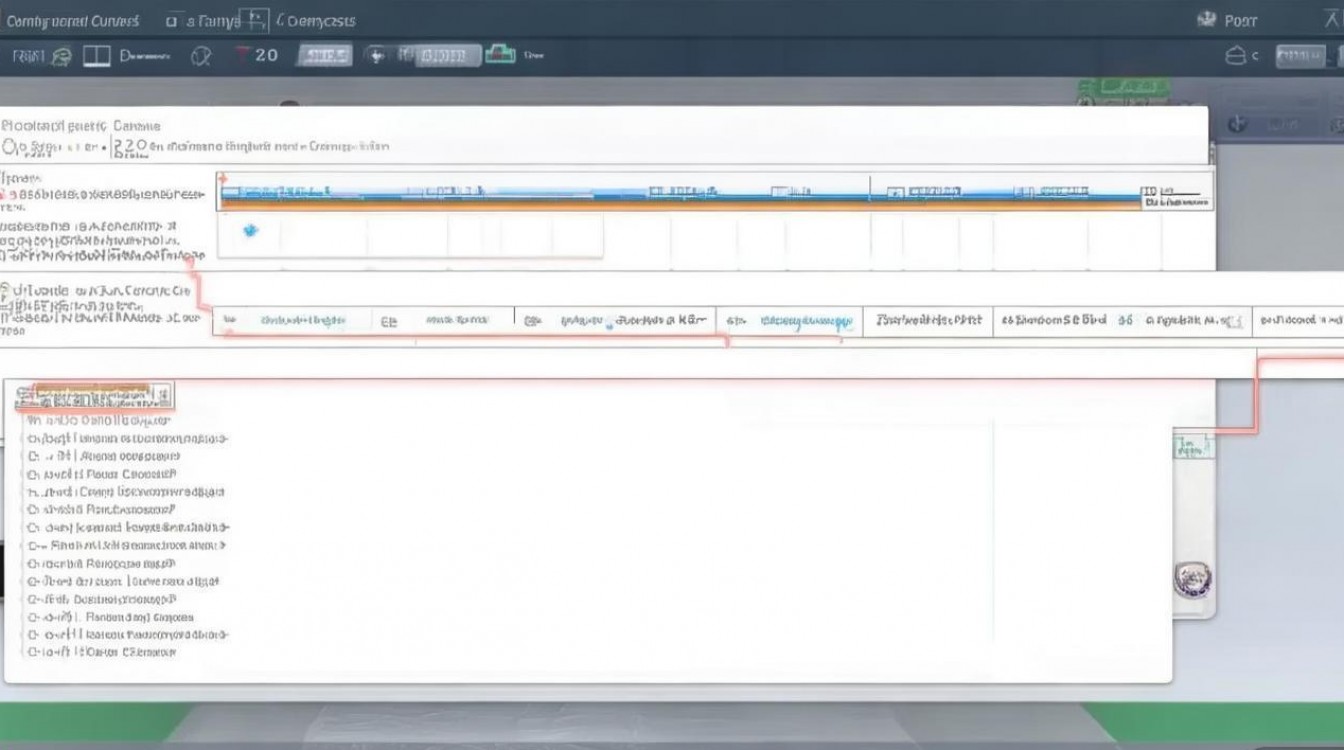Select the last radio item in the list
Image resolution: width=1344 pixels, height=750 pixels.
point(34,652)
